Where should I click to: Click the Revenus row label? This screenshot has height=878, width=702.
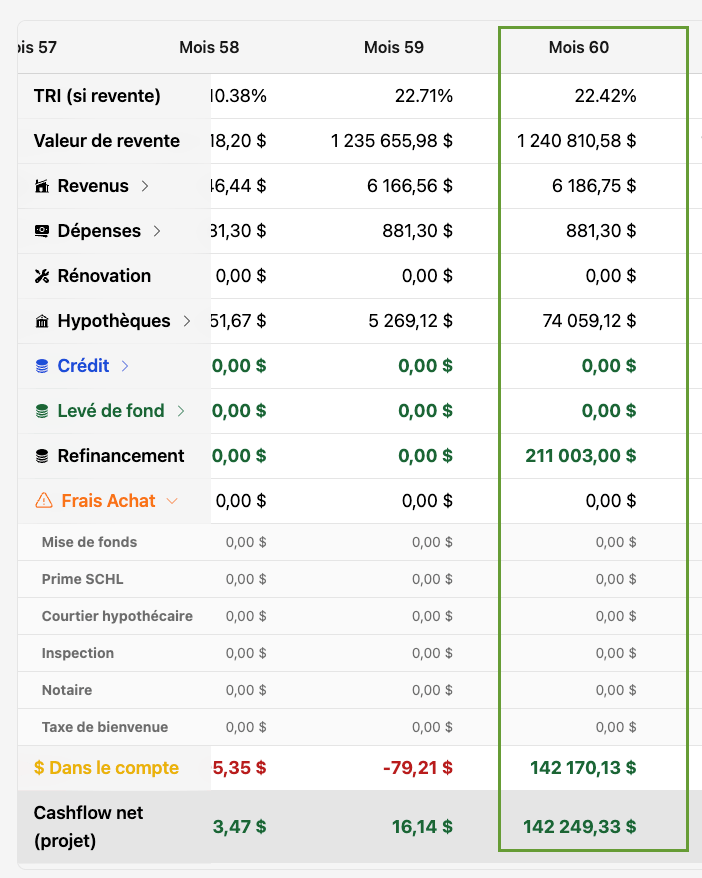(93, 186)
